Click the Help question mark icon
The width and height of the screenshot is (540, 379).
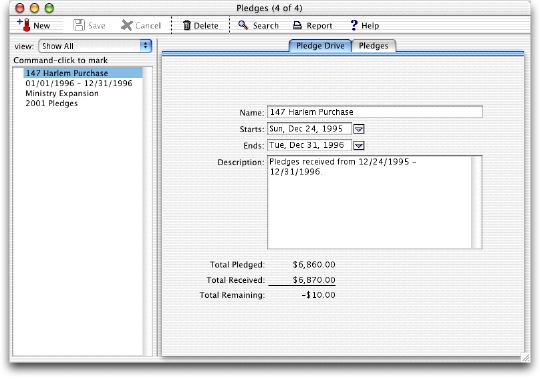(x=354, y=25)
